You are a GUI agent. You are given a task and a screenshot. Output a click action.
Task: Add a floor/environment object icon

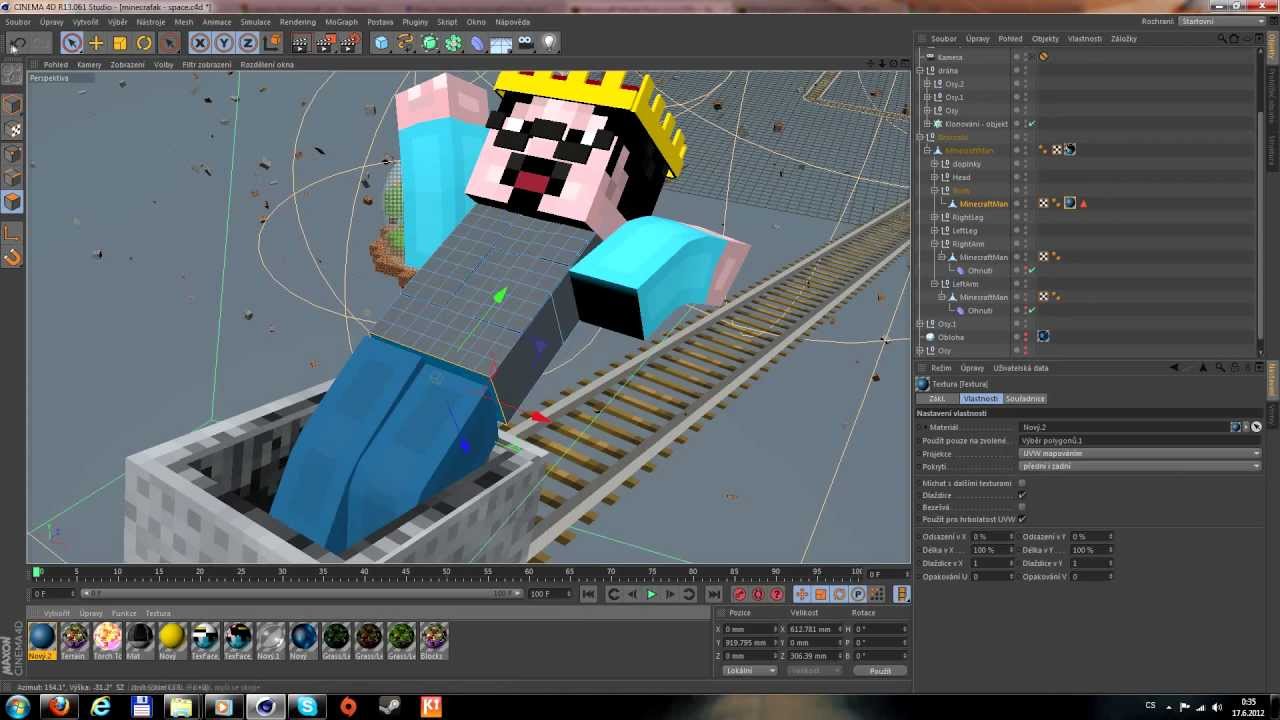click(x=501, y=43)
